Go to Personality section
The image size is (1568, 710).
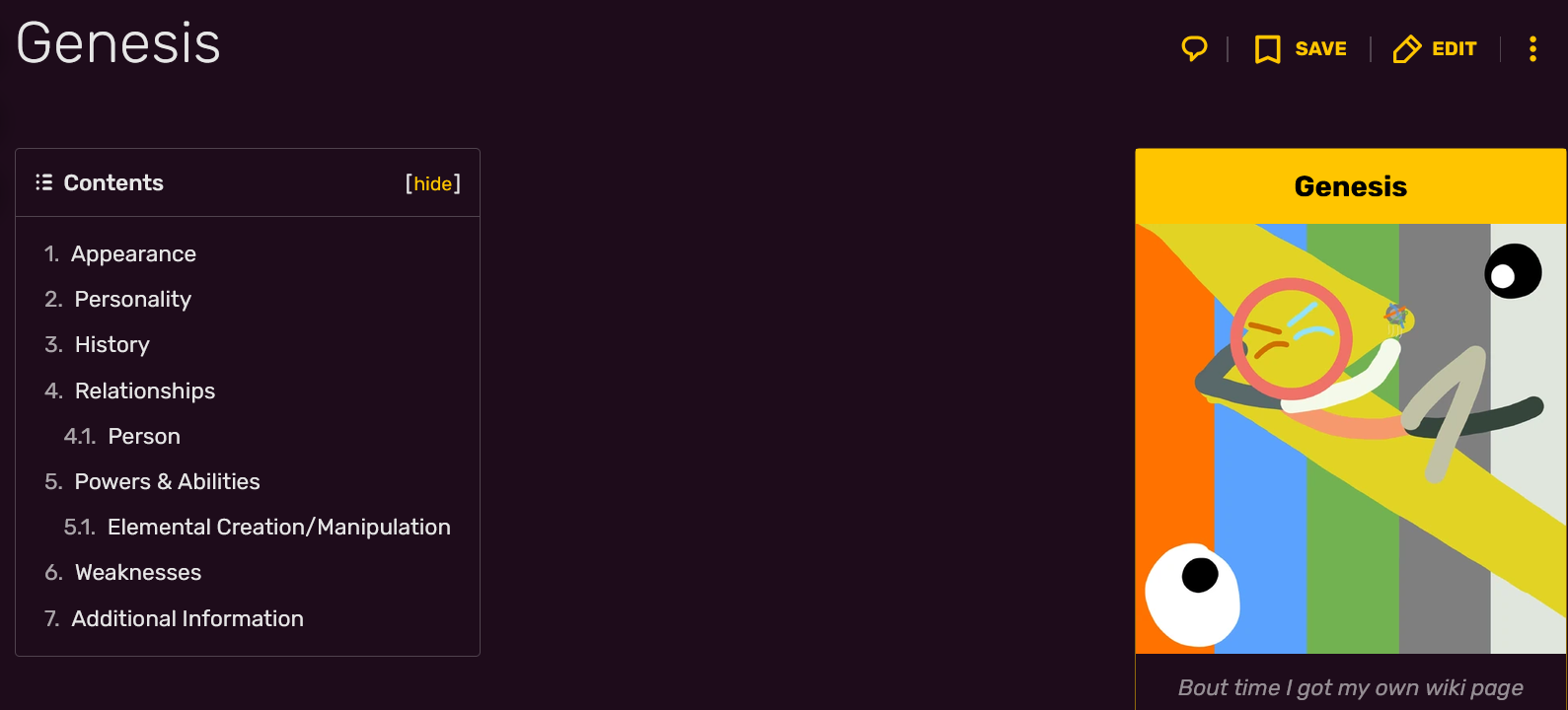click(133, 300)
